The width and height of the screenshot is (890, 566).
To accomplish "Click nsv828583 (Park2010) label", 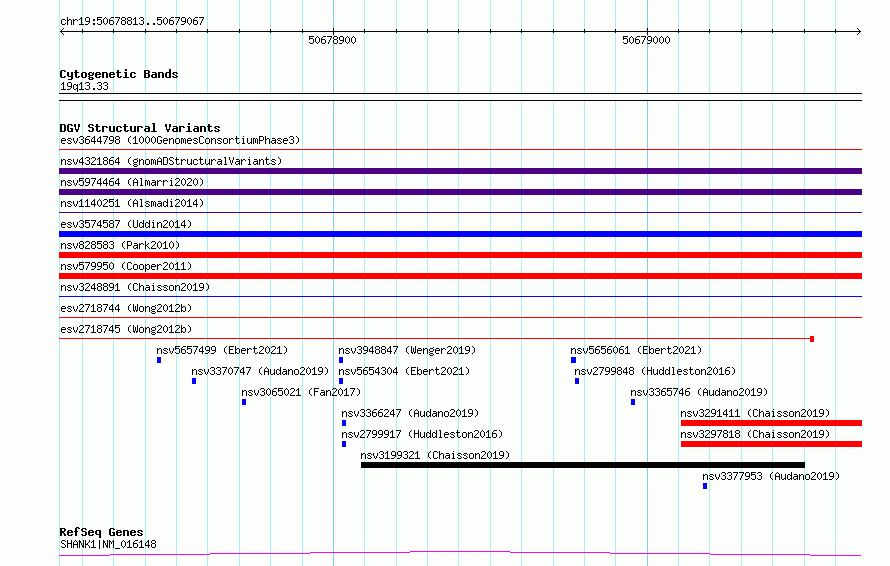I will click(120, 245).
